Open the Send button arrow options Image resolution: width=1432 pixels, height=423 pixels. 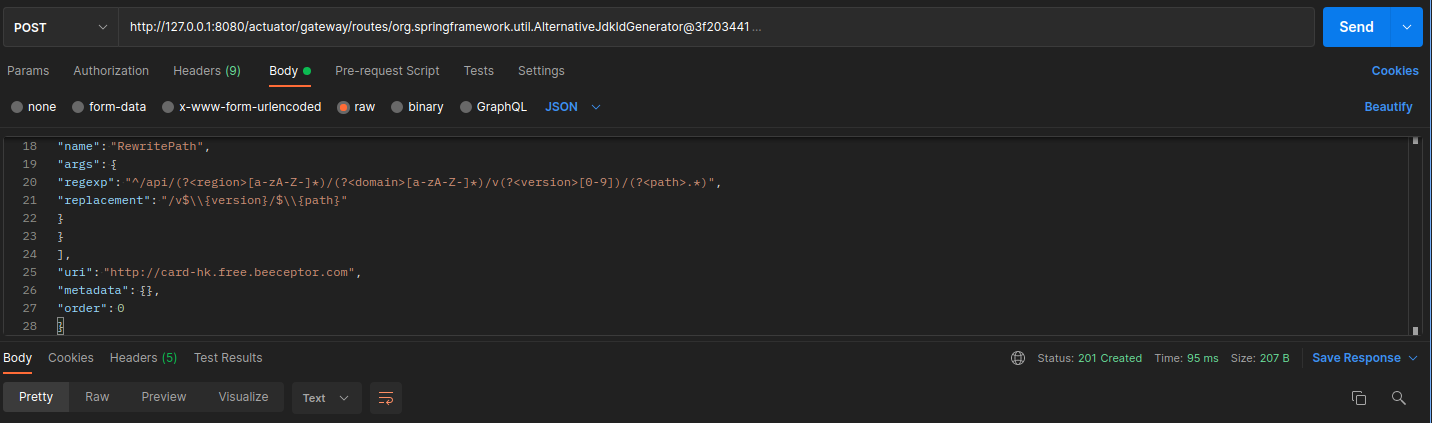coord(1406,27)
